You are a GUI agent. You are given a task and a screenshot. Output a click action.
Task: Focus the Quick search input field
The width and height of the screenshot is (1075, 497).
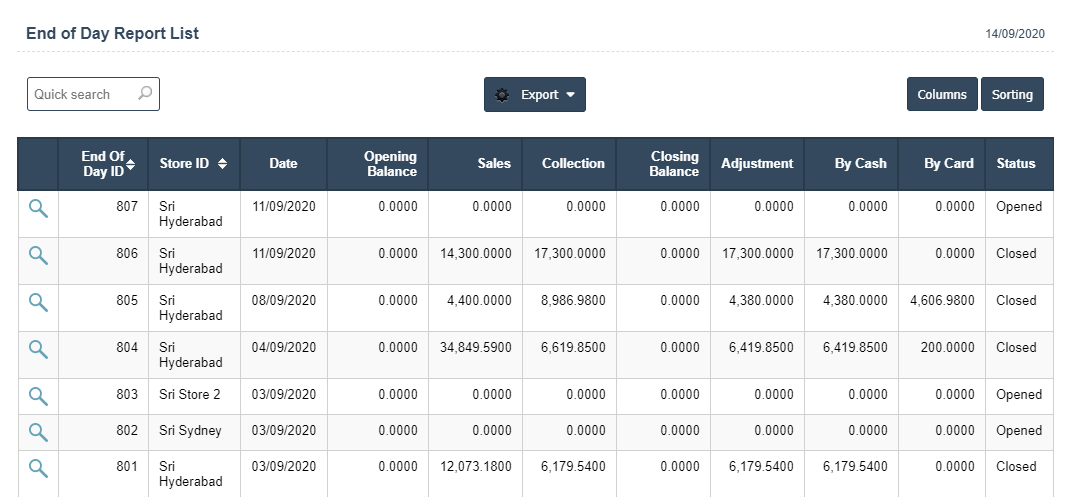point(80,94)
